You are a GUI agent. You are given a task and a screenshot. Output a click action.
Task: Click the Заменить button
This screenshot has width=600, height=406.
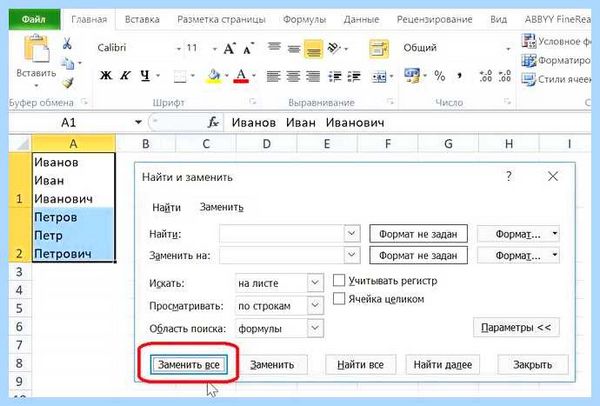pos(272,364)
